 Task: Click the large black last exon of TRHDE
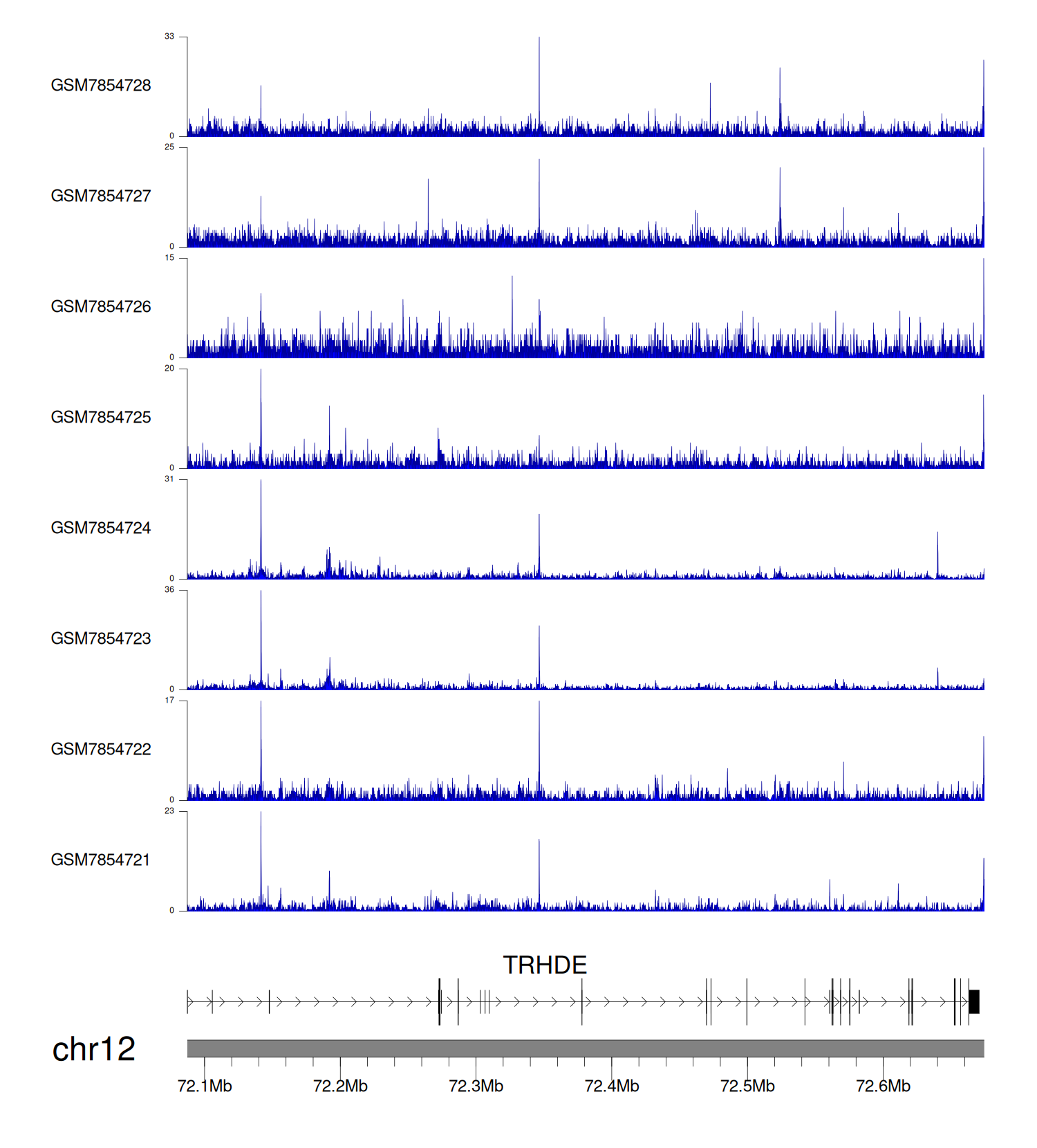(974, 1001)
